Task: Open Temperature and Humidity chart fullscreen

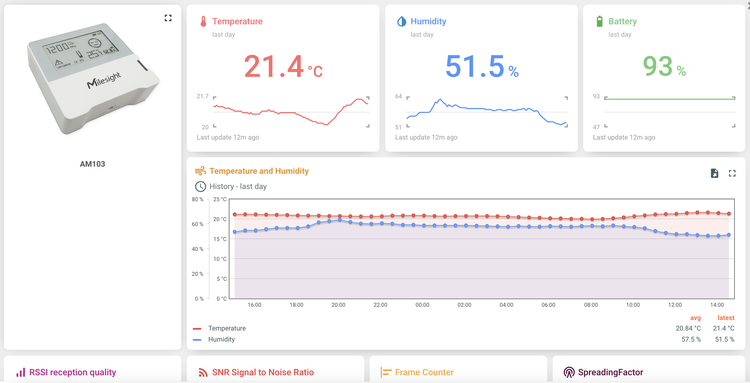Action: 732,173
